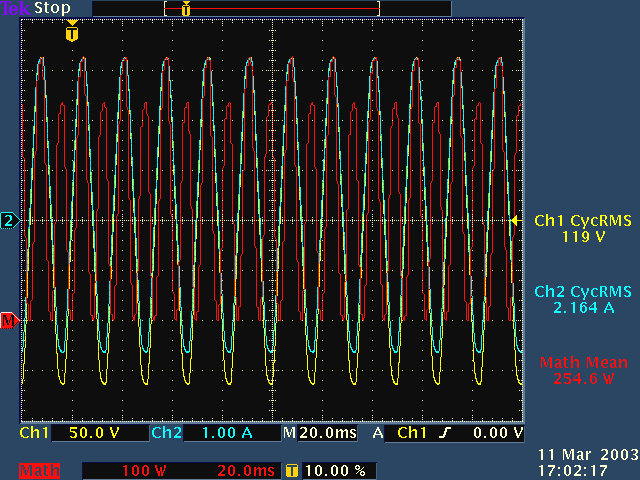This screenshot has width=640, height=480.
Task: Click the 50.0 V vertical scale readout
Action: 94,433
